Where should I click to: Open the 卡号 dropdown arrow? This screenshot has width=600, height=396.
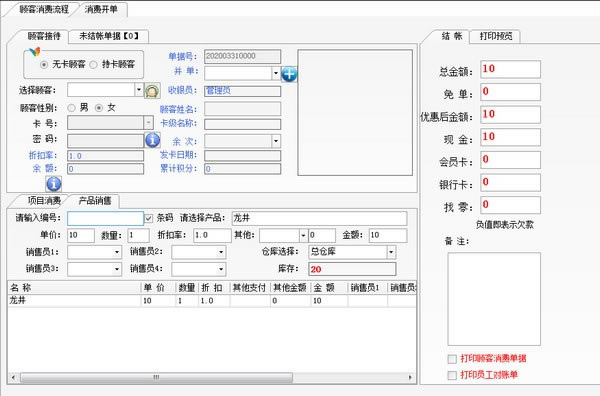(148, 123)
